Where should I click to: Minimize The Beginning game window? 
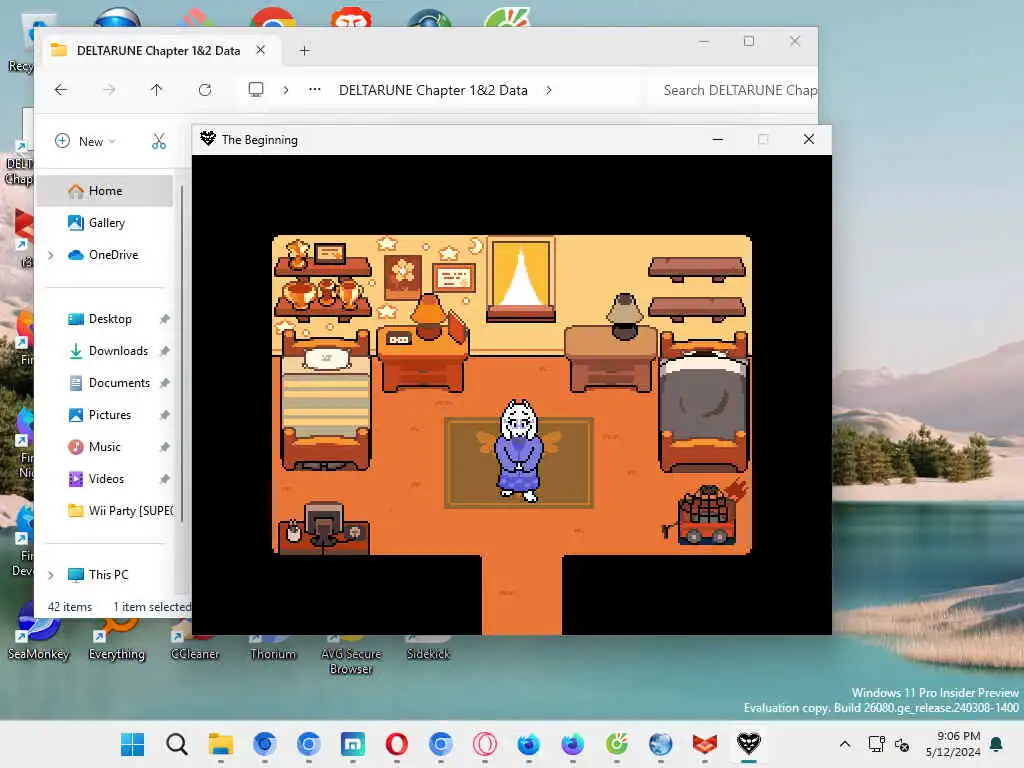pyautogui.click(x=718, y=139)
